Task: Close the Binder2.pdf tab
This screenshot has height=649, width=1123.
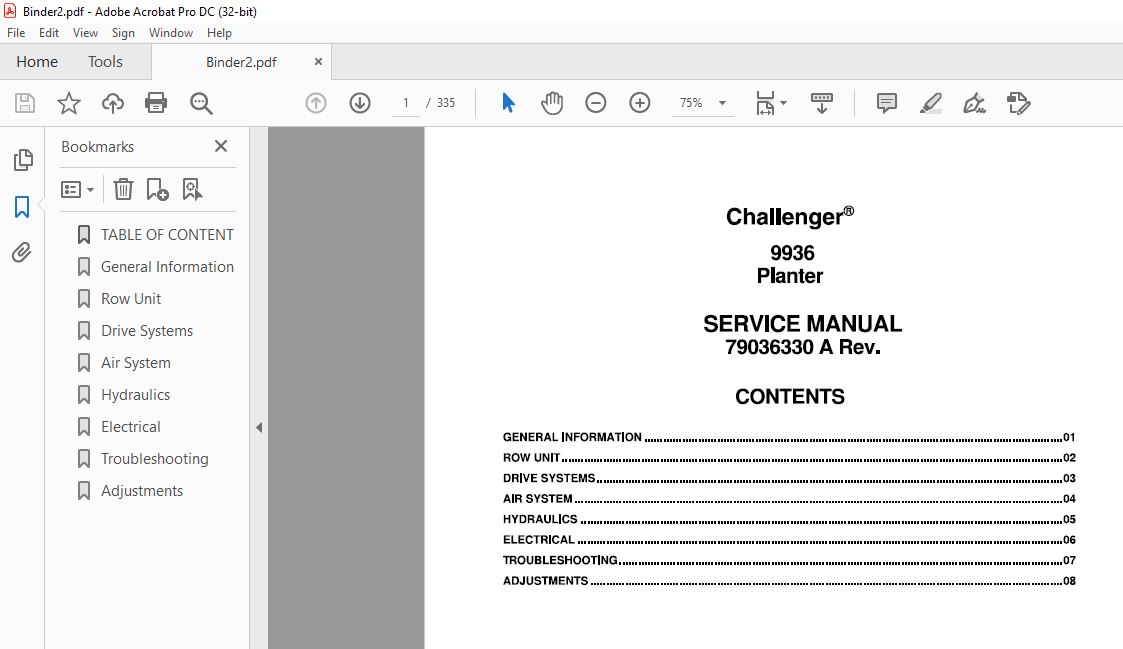Action: coord(318,62)
